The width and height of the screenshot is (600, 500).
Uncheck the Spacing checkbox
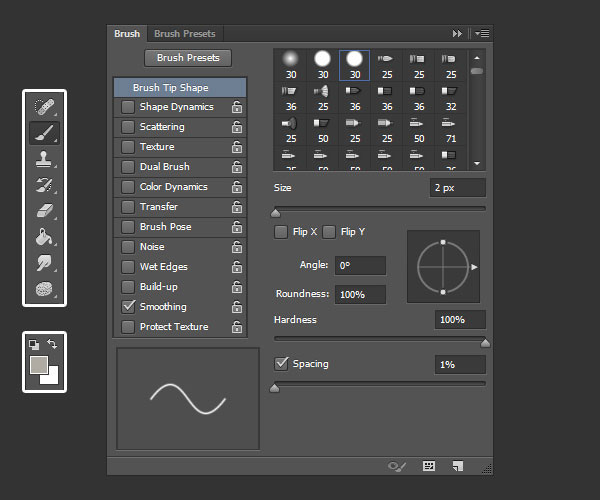tap(281, 364)
